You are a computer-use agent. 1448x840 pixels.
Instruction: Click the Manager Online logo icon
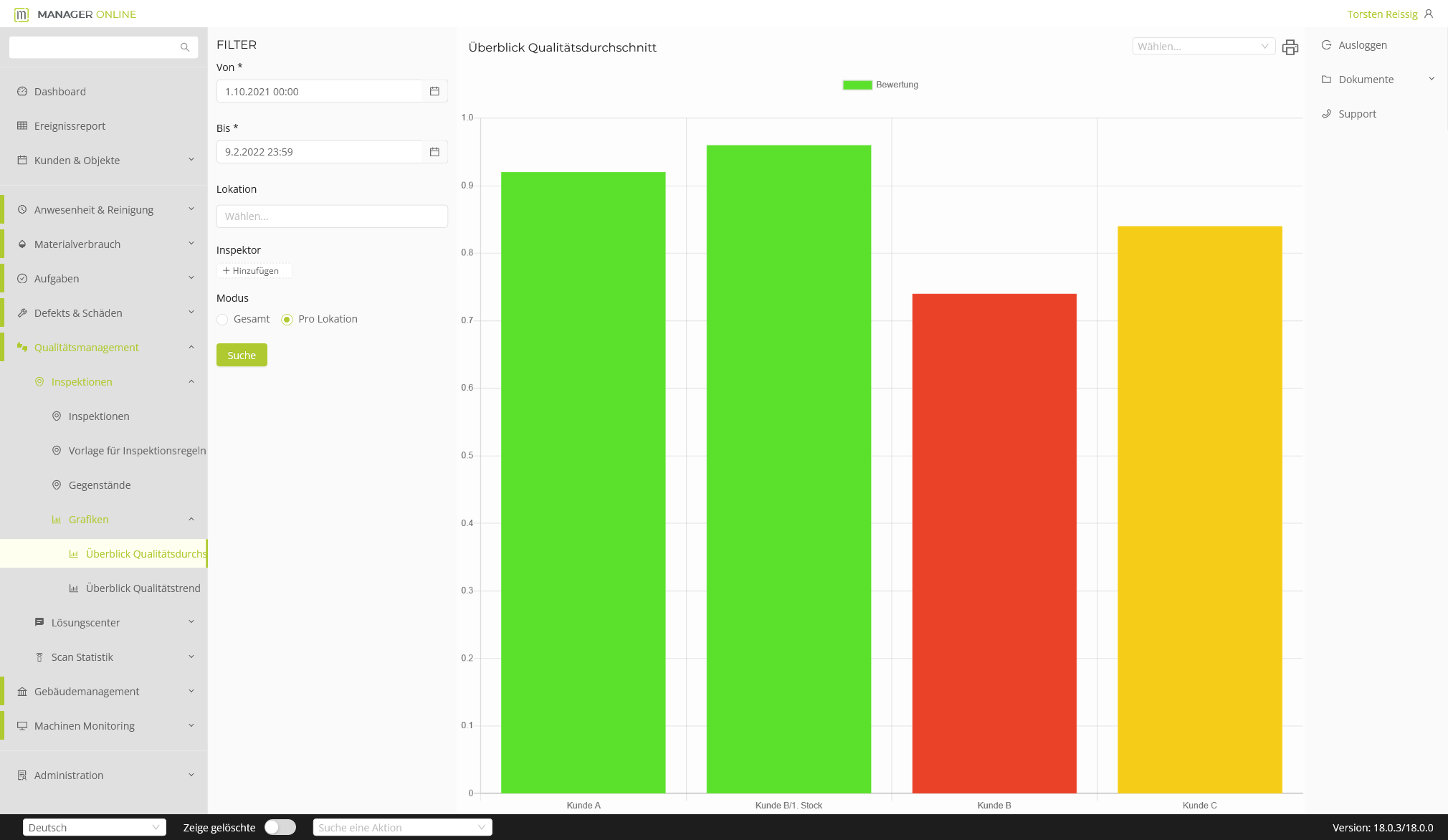[22, 14]
